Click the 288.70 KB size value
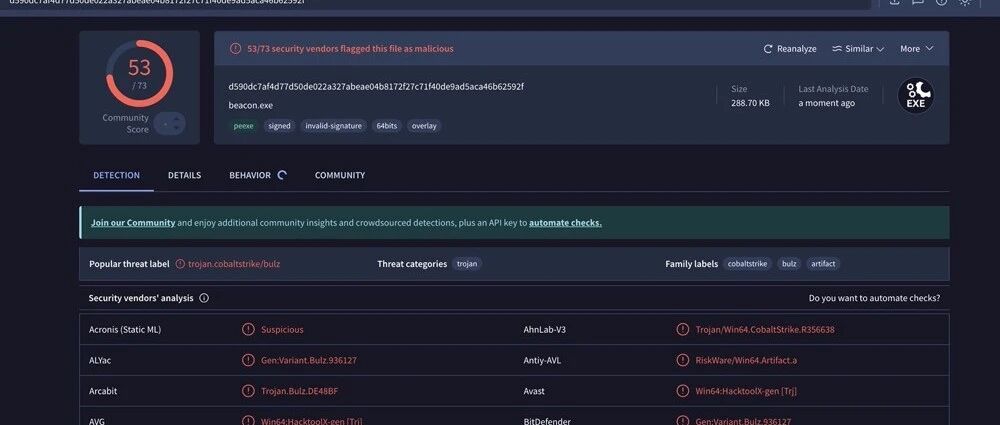 (750, 103)
